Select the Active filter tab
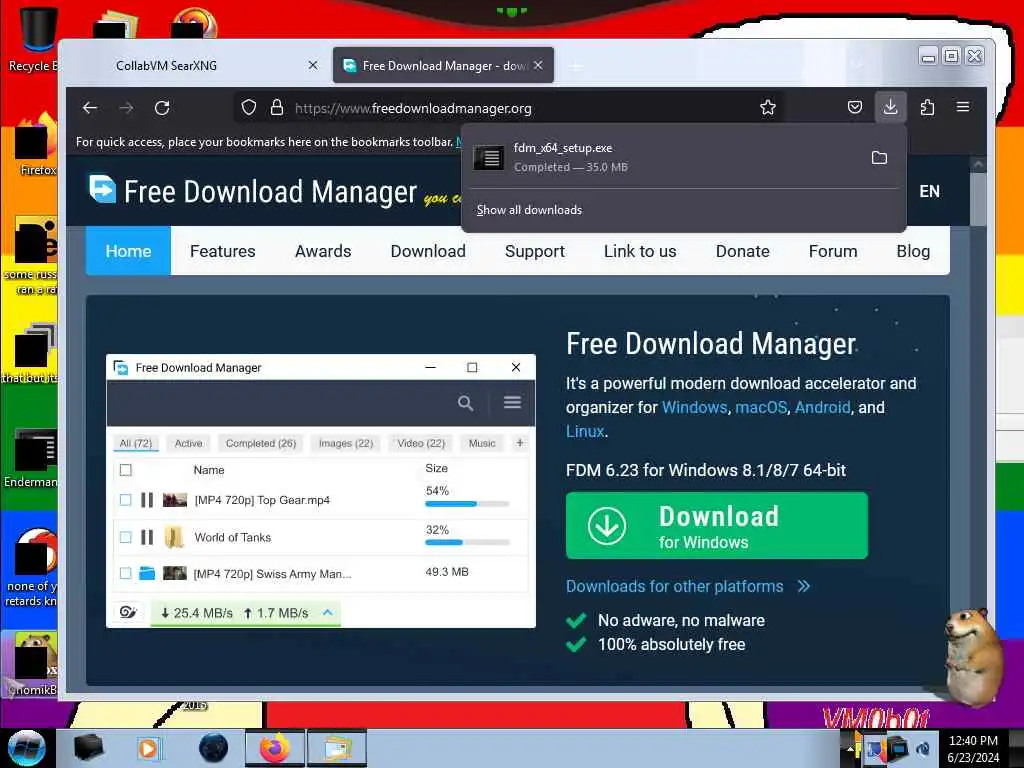Screen dimensions: 1024x768 [188, 443]
